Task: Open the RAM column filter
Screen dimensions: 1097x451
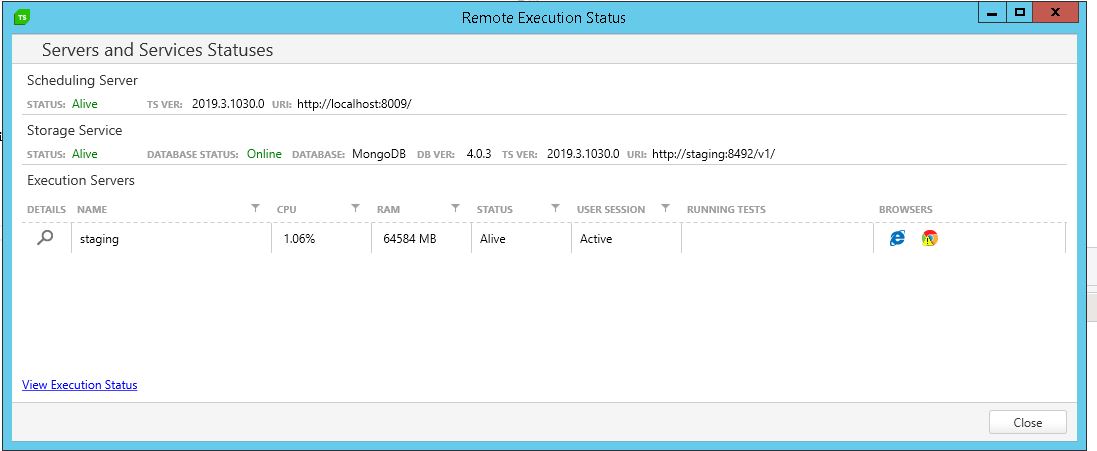Action: pos(455,208)
